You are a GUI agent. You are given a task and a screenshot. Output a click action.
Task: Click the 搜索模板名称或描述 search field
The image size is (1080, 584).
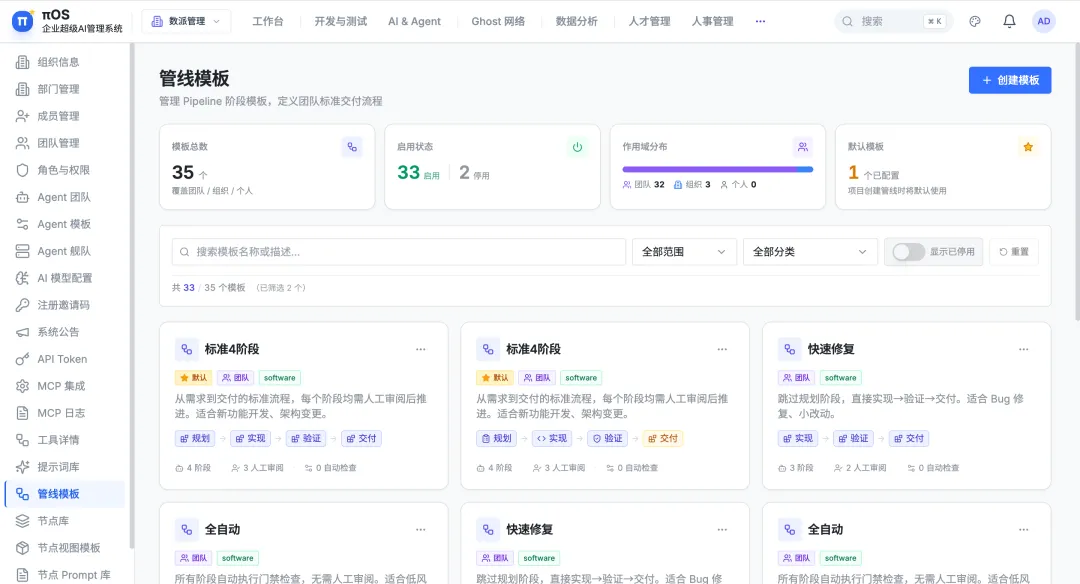pyautogui.click(x=399, y=252)
